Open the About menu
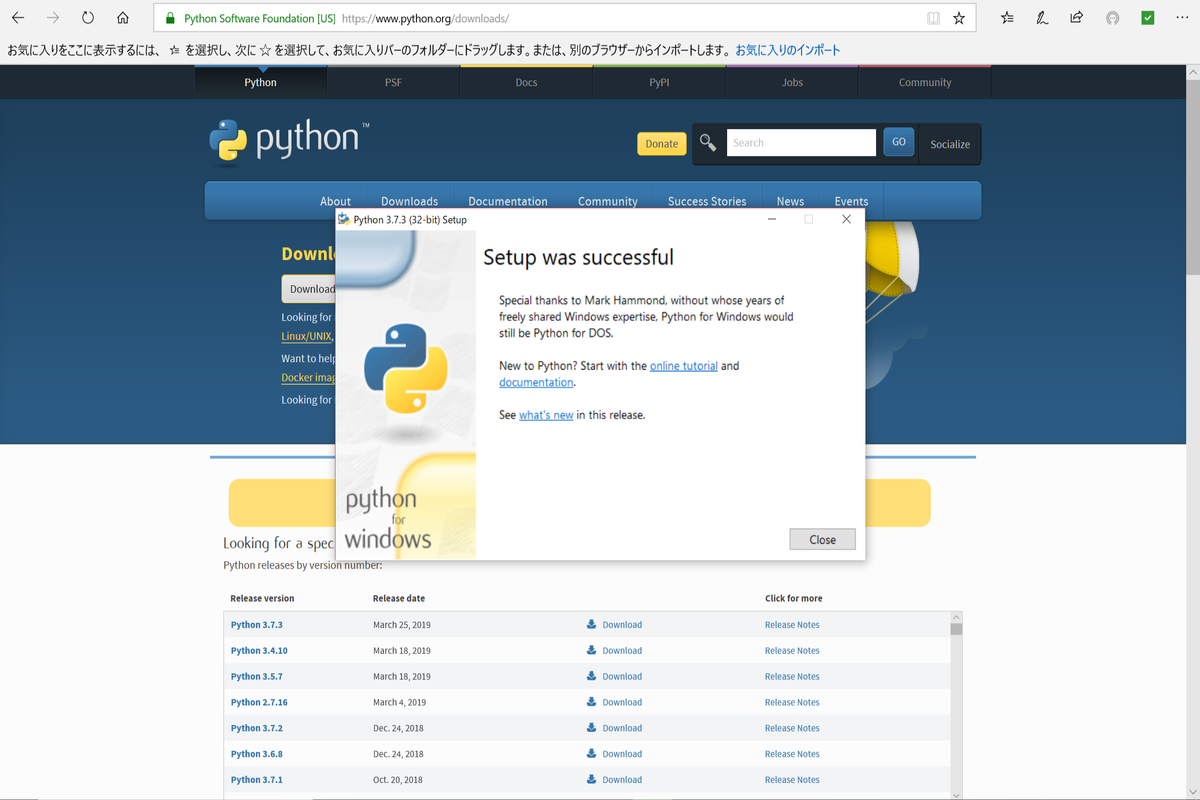 335,201
